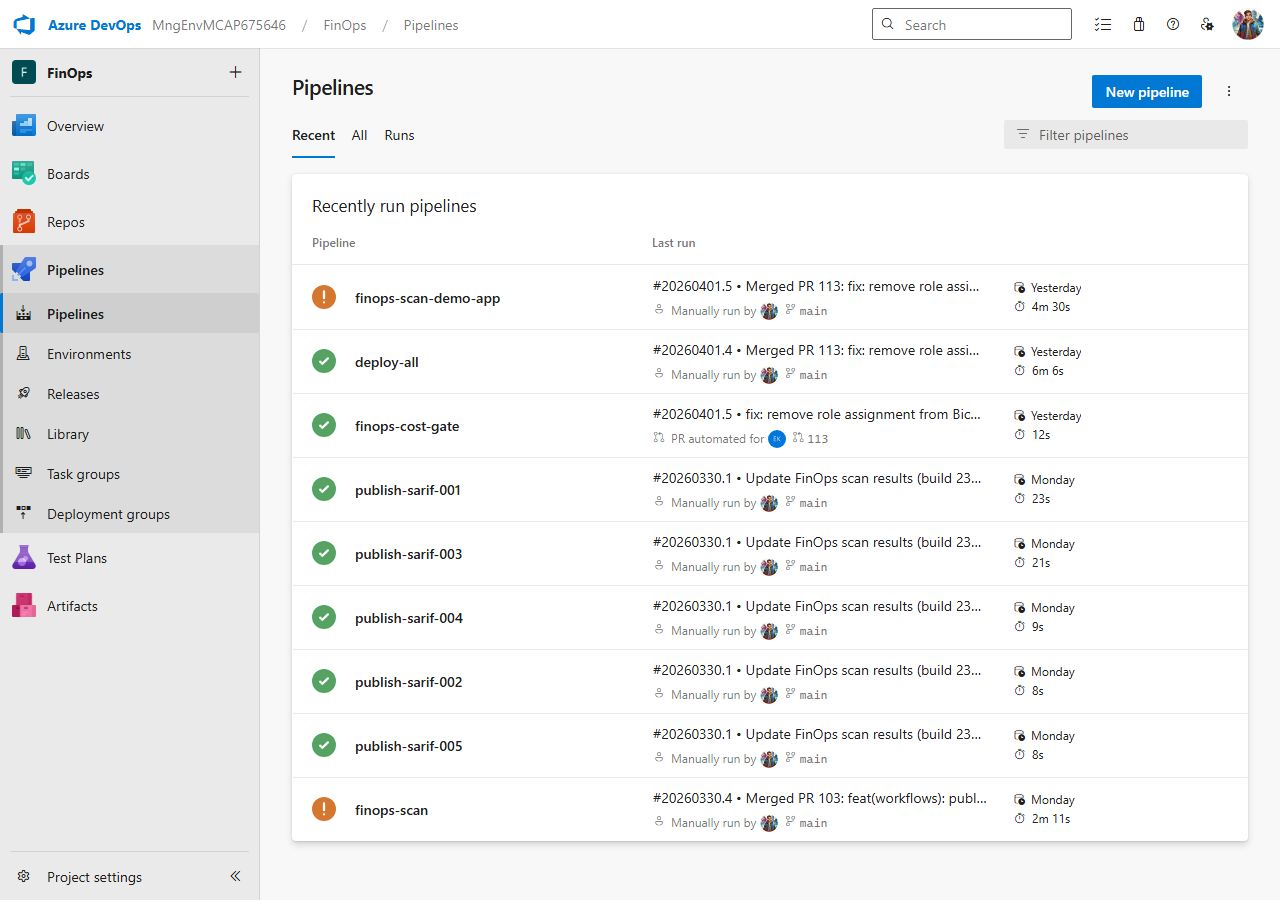Collapse the Pipelines hub group in sidebar
Screen dimensions: 1280x900
tap(130, 270)
